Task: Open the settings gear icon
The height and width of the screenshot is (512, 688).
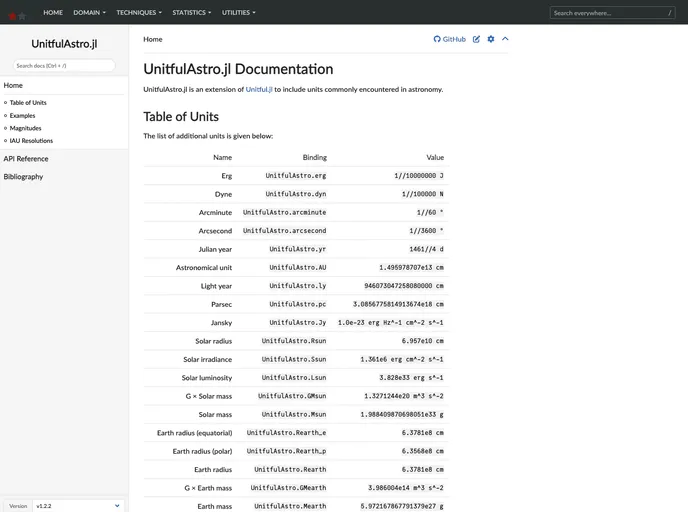Action: point(491,39)
